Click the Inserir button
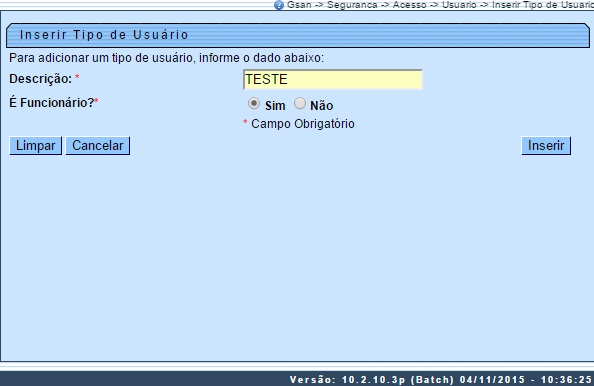This screenshot has width=594, height=386. coord(546,146)
